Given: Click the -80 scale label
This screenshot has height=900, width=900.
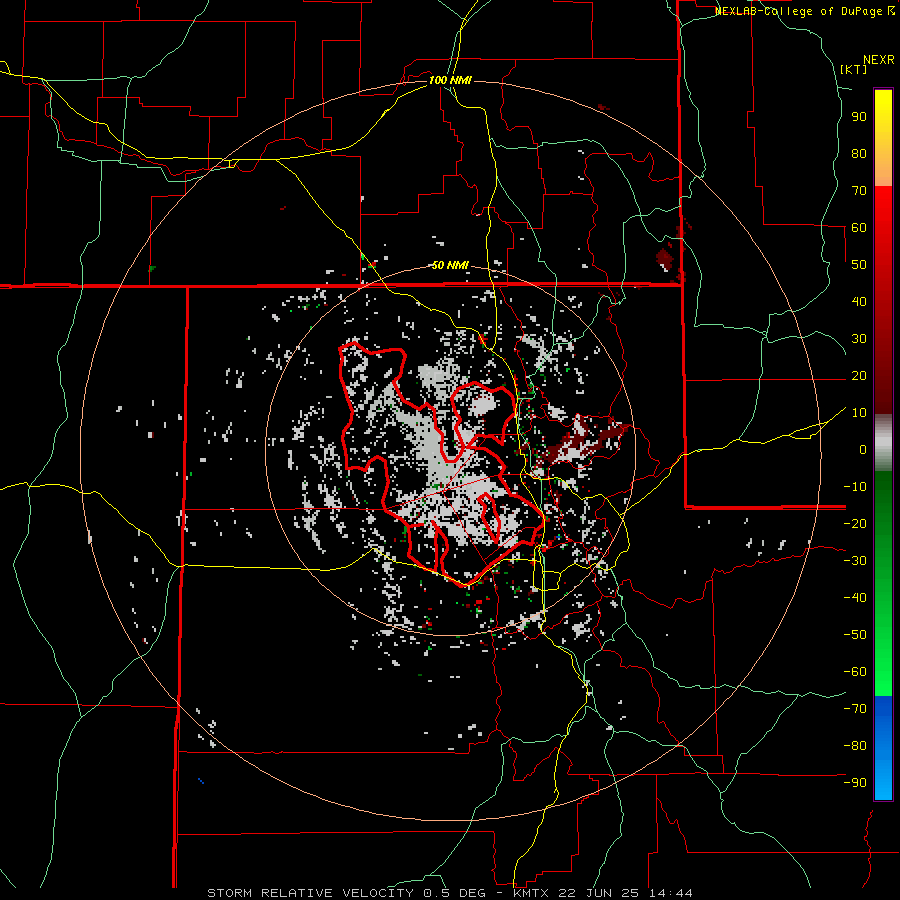Looking at the screenshot, I should tap(855, 746).
